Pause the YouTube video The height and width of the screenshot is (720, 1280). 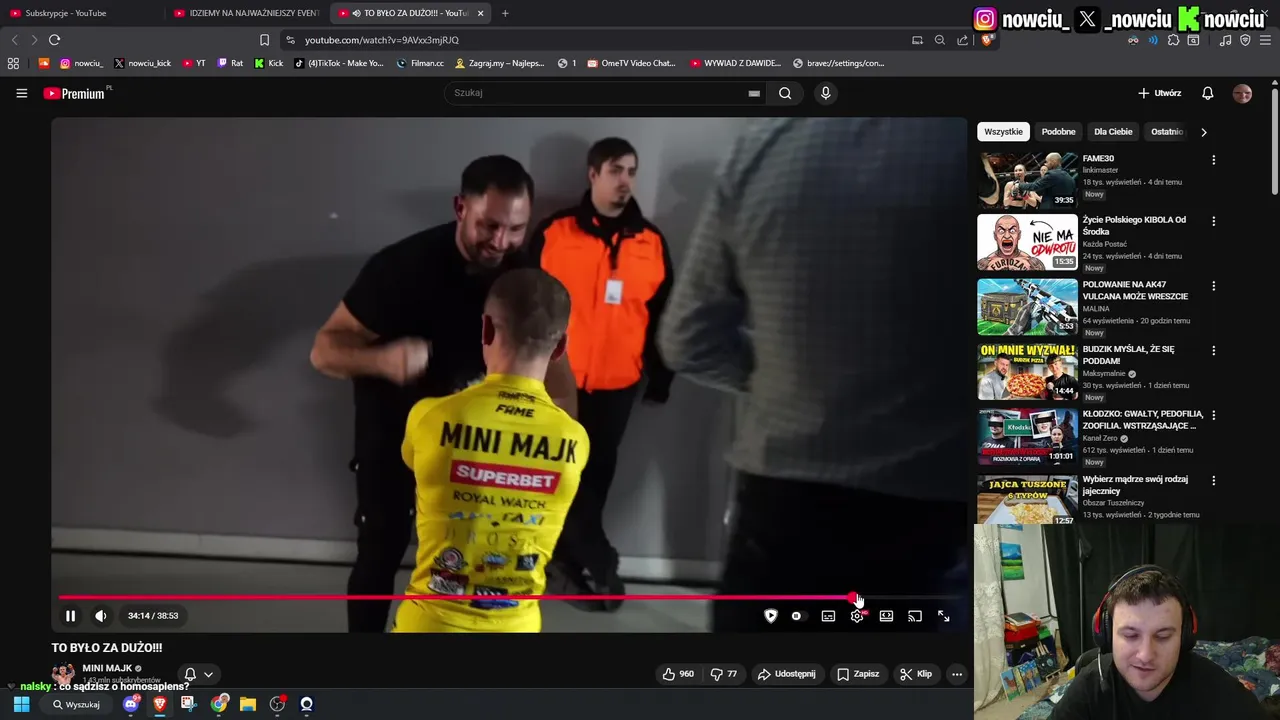[70, 616]
